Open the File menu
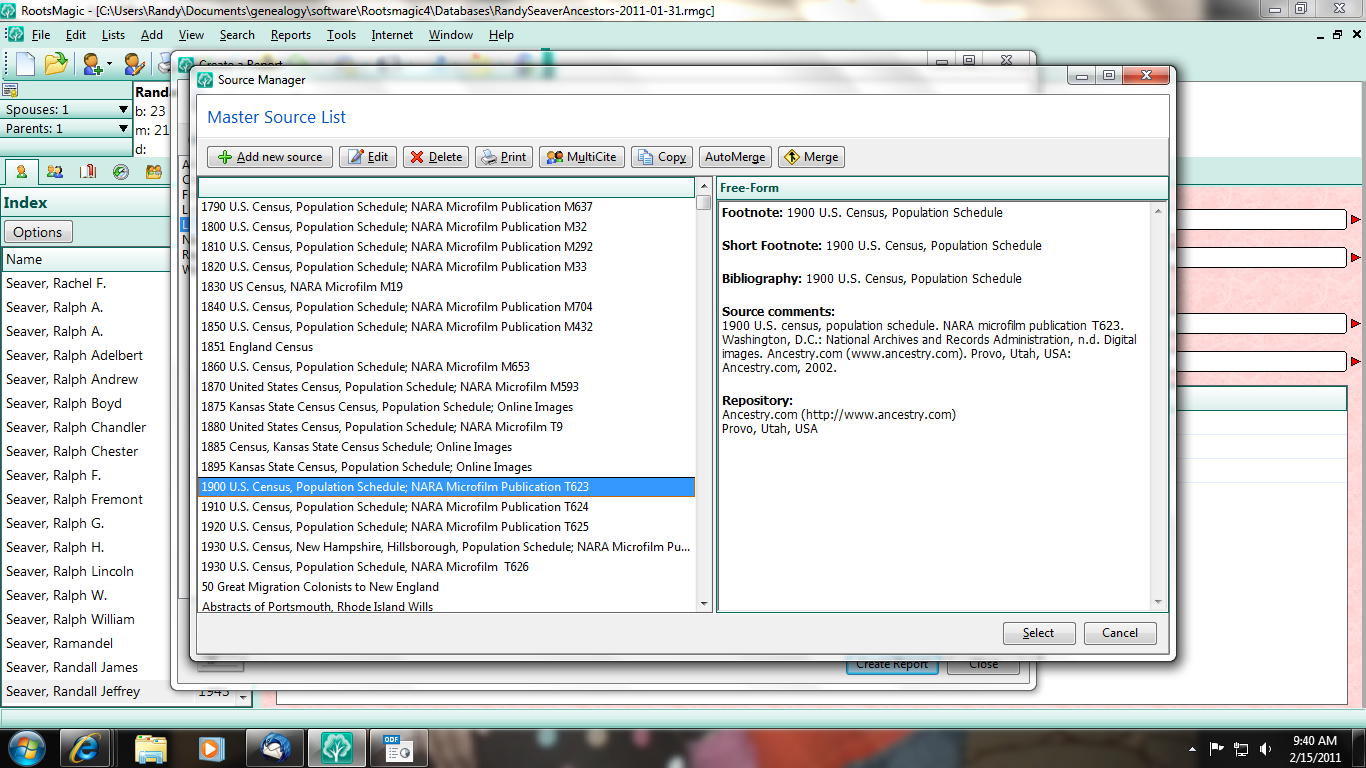 coord(41,35)
